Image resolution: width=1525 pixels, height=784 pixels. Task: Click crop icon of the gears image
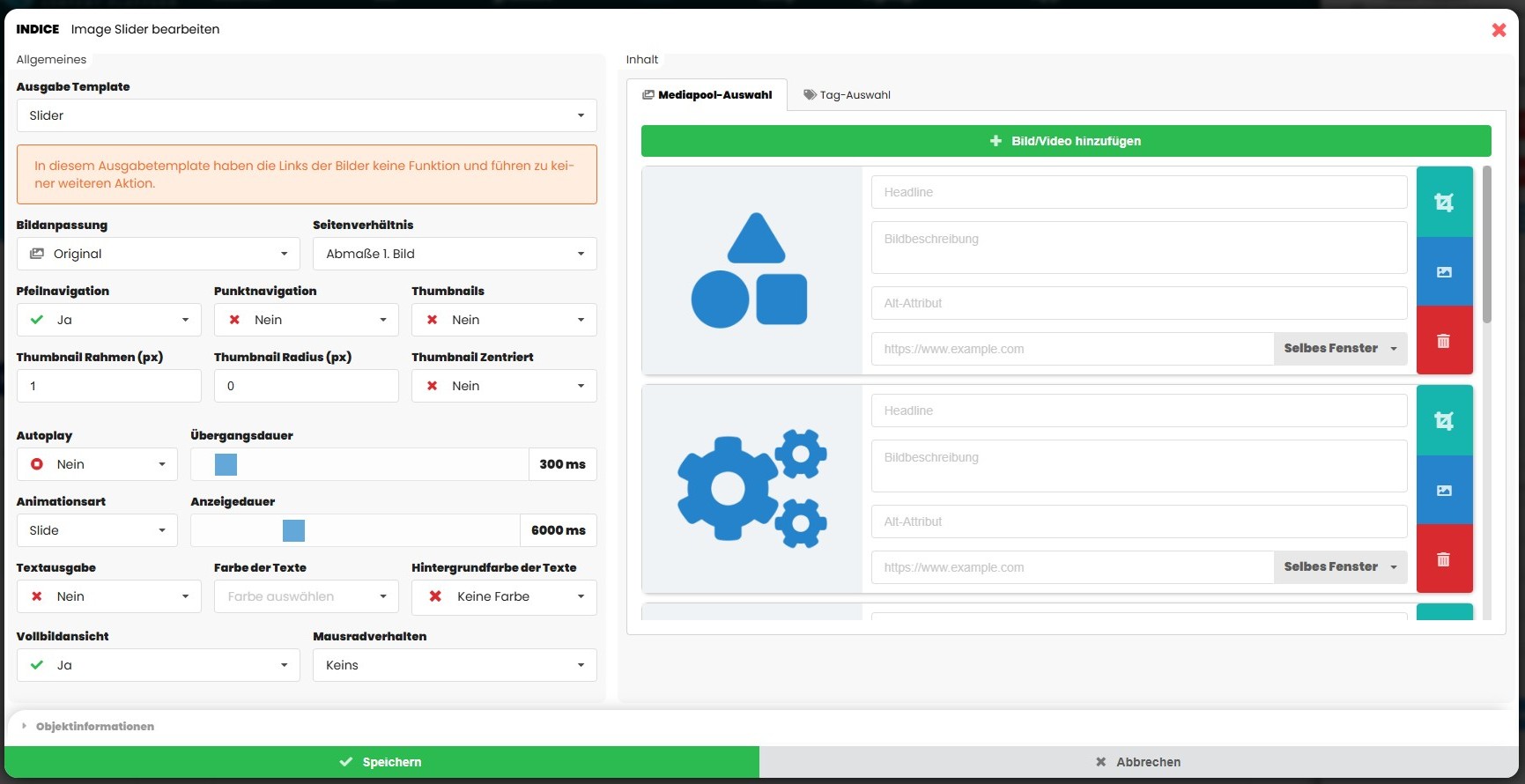1444,420
